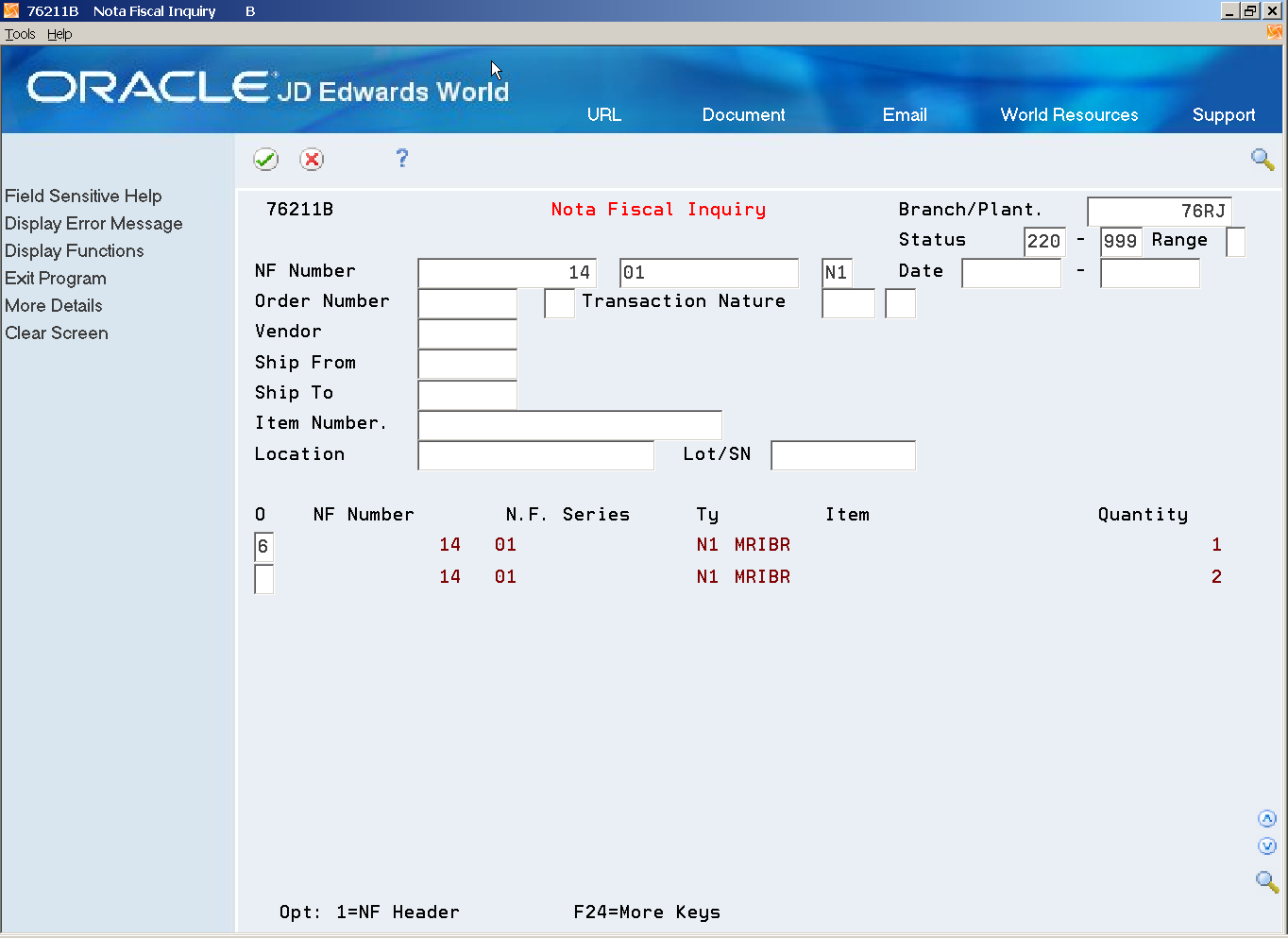Focus the first Transaction Nature field
The height and width of the screenshot is (938, 1288).
point(848,303)
